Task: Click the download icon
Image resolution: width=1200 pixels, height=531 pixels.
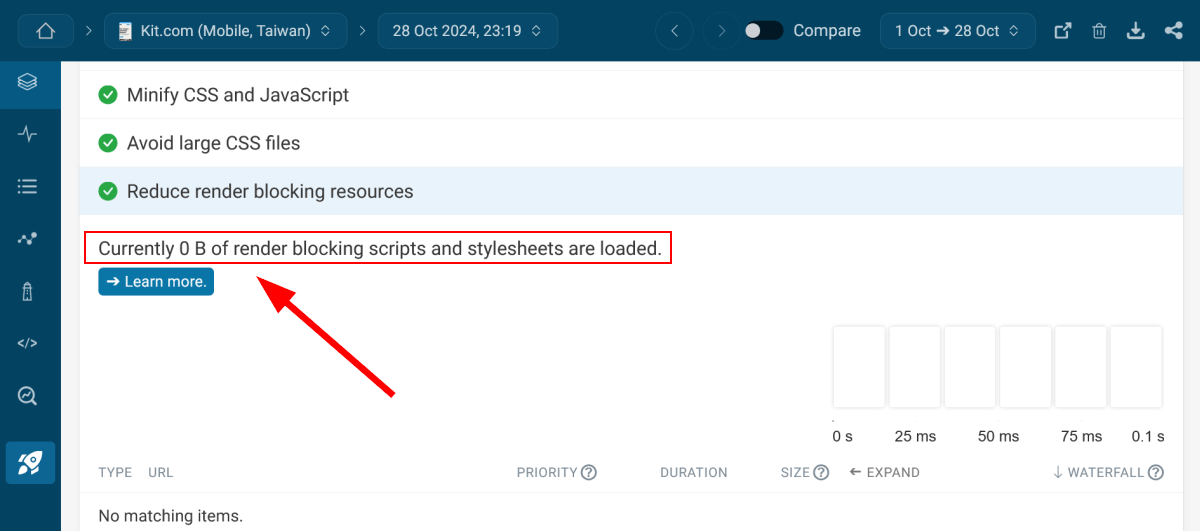Action: 1135,31
